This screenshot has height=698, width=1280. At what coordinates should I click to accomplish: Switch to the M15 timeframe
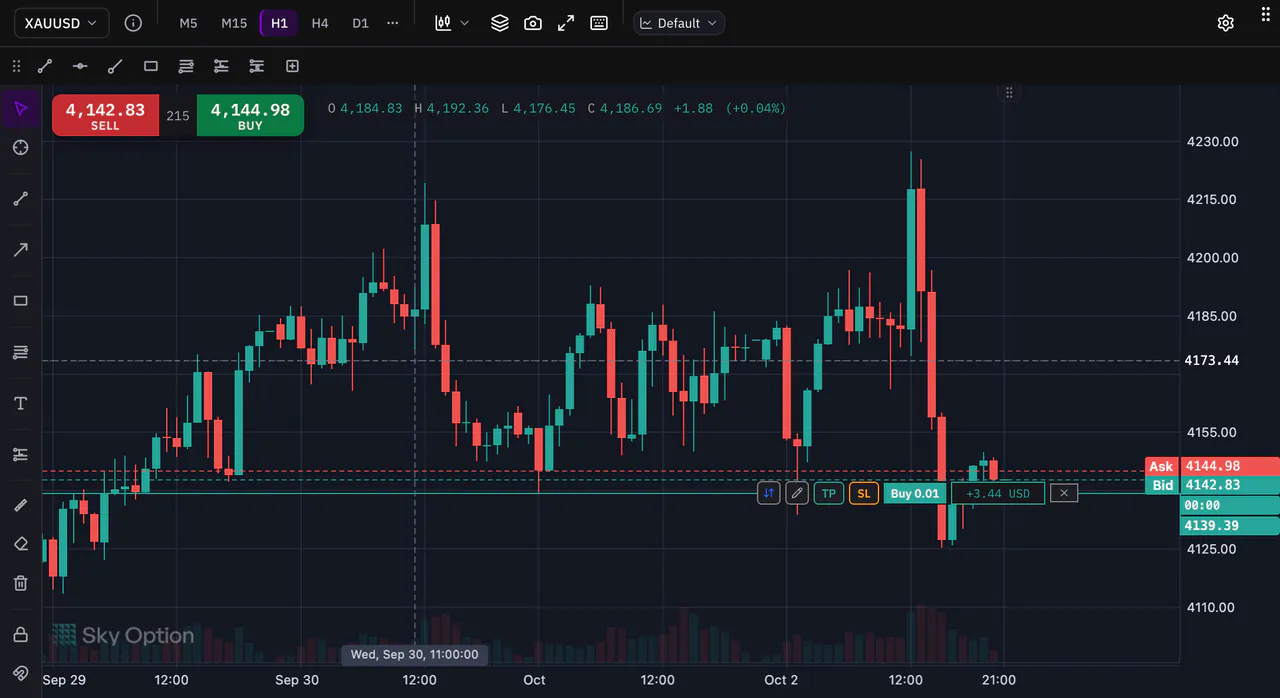(x=234, y=23)
